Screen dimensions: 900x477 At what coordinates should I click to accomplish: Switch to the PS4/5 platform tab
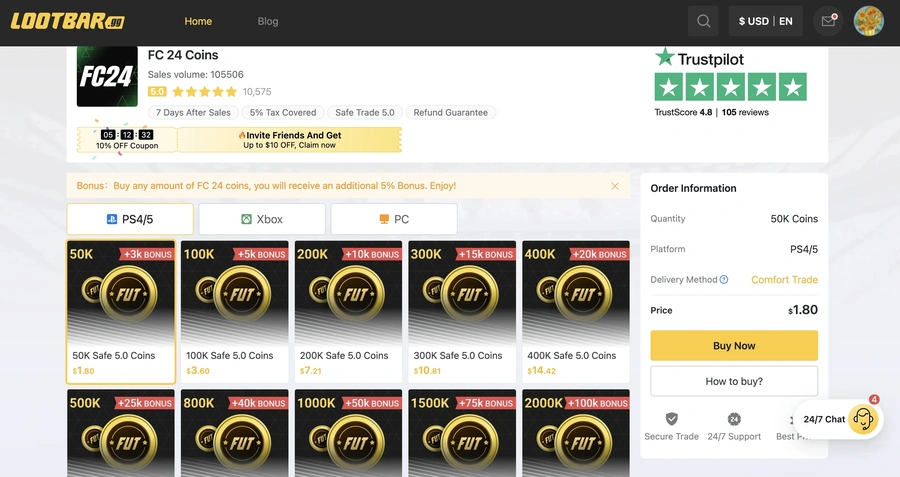(x=130, y=219)
